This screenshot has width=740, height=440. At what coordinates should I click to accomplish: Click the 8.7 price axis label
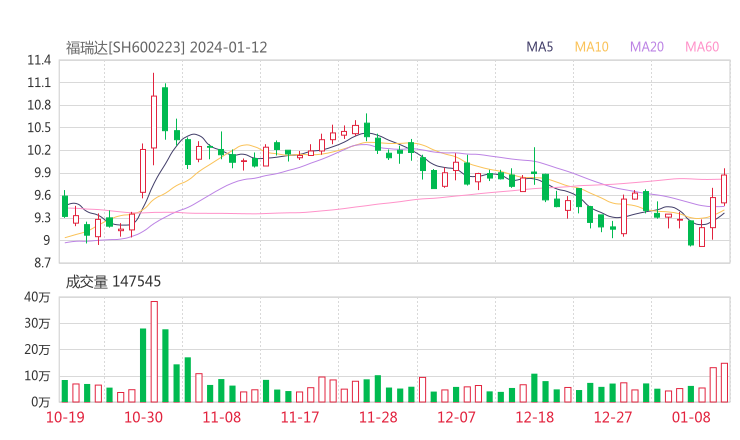42,263
